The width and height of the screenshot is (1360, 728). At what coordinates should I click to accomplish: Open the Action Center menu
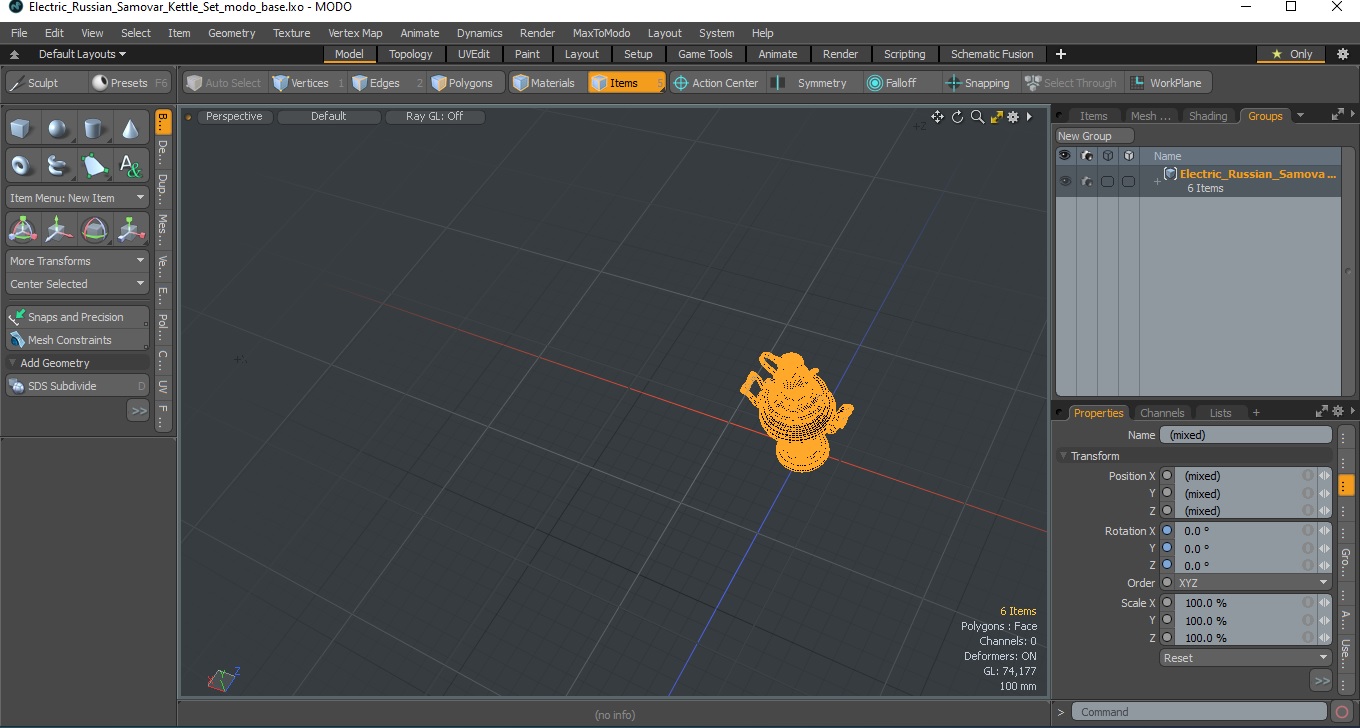coord(716,83)
